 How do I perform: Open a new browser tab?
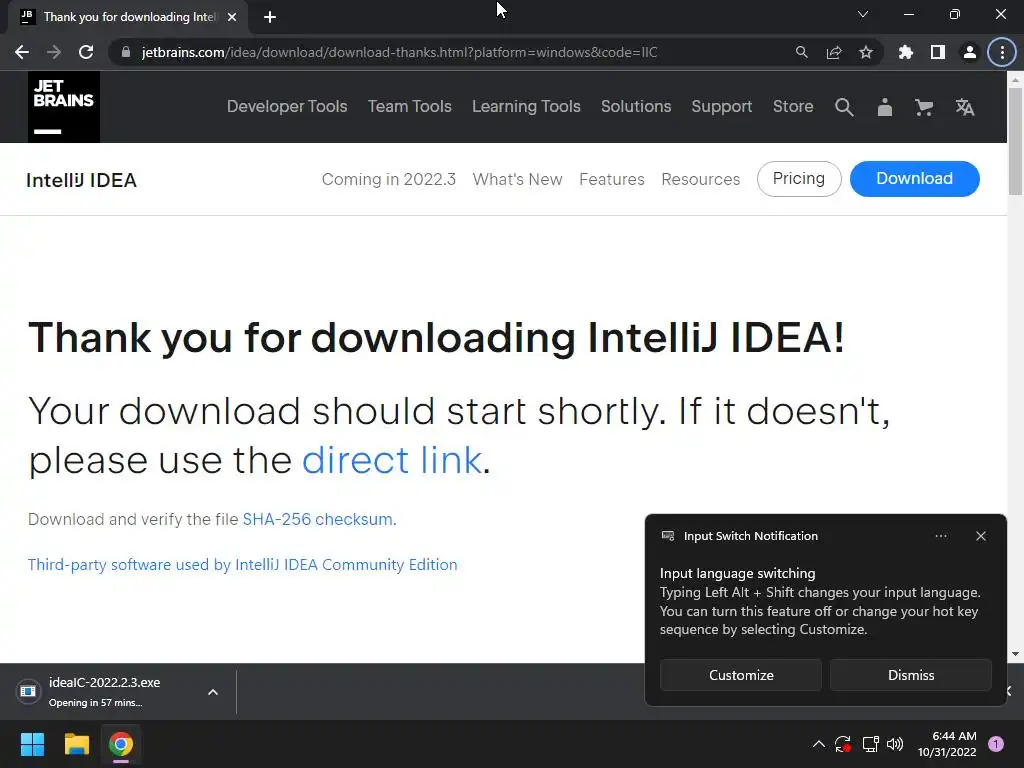(x=270, y=17)
